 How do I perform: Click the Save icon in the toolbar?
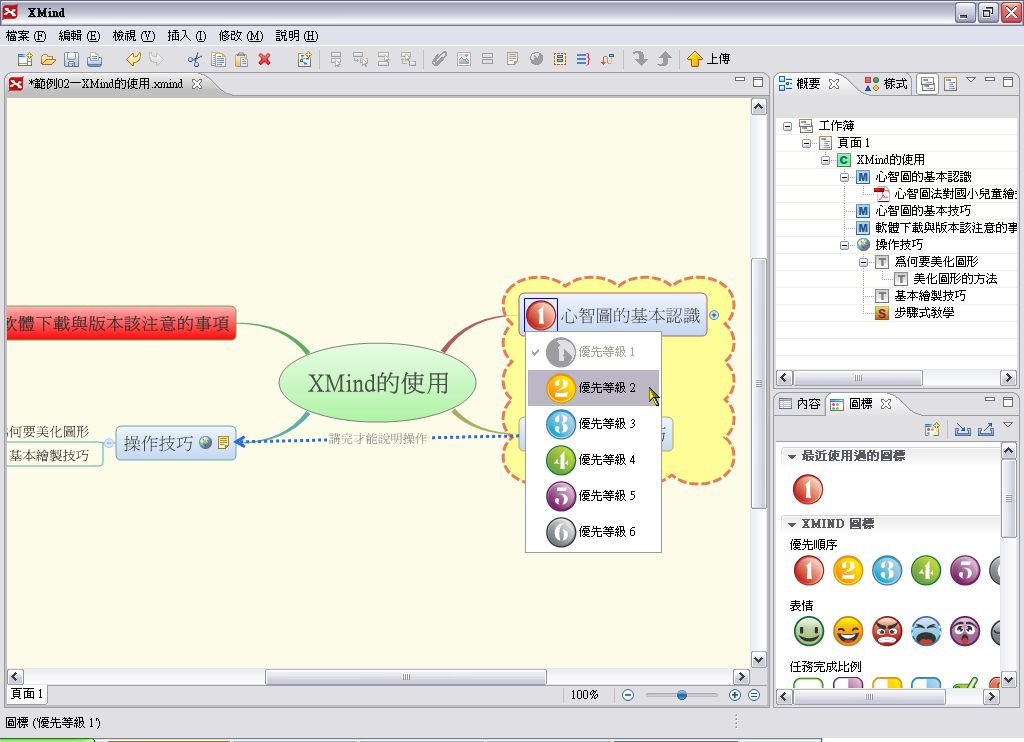coord(71,59)
